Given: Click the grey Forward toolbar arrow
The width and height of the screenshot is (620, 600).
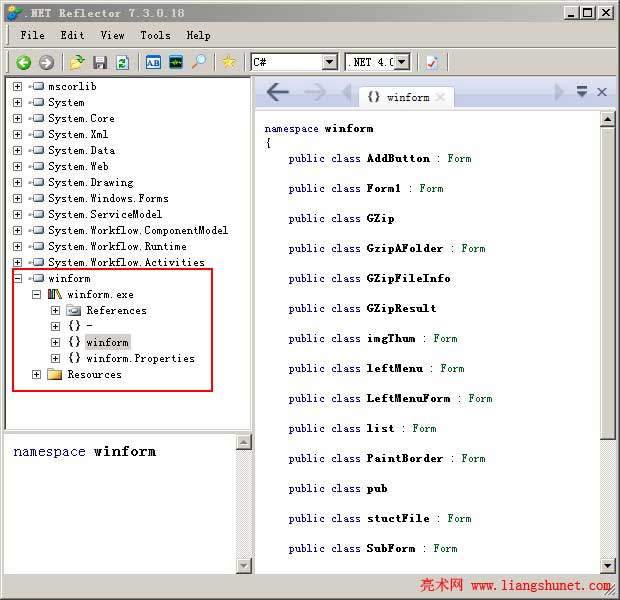Looking at the screenshot, I should [x=46, y=62].
